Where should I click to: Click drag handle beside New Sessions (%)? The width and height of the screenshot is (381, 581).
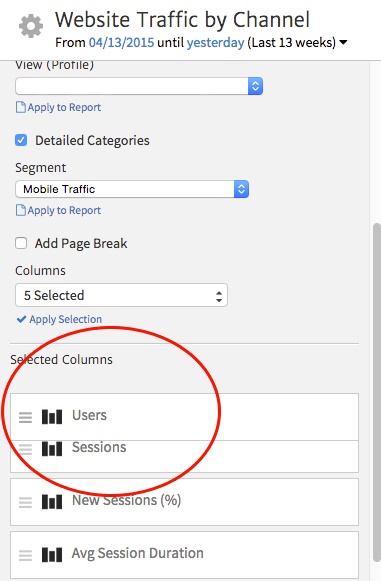click(x=26, y=502)
